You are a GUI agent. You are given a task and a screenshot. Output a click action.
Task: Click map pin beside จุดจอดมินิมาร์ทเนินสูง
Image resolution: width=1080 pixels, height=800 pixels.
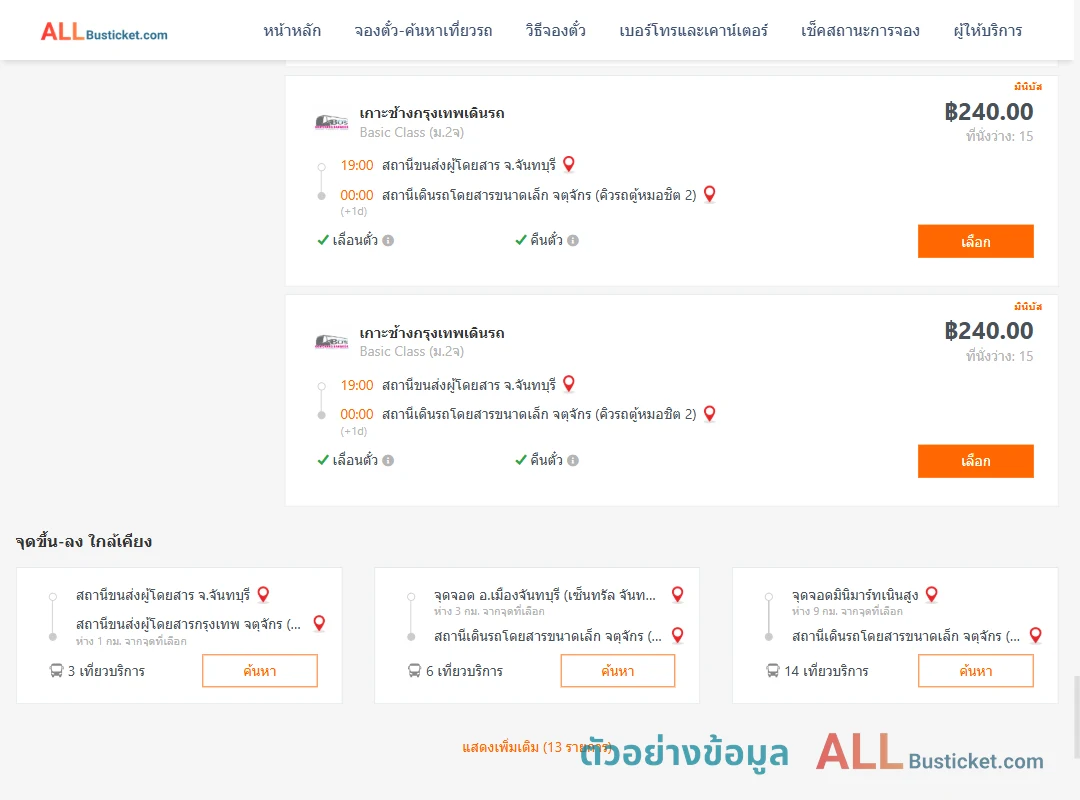(x=932, y=594)
